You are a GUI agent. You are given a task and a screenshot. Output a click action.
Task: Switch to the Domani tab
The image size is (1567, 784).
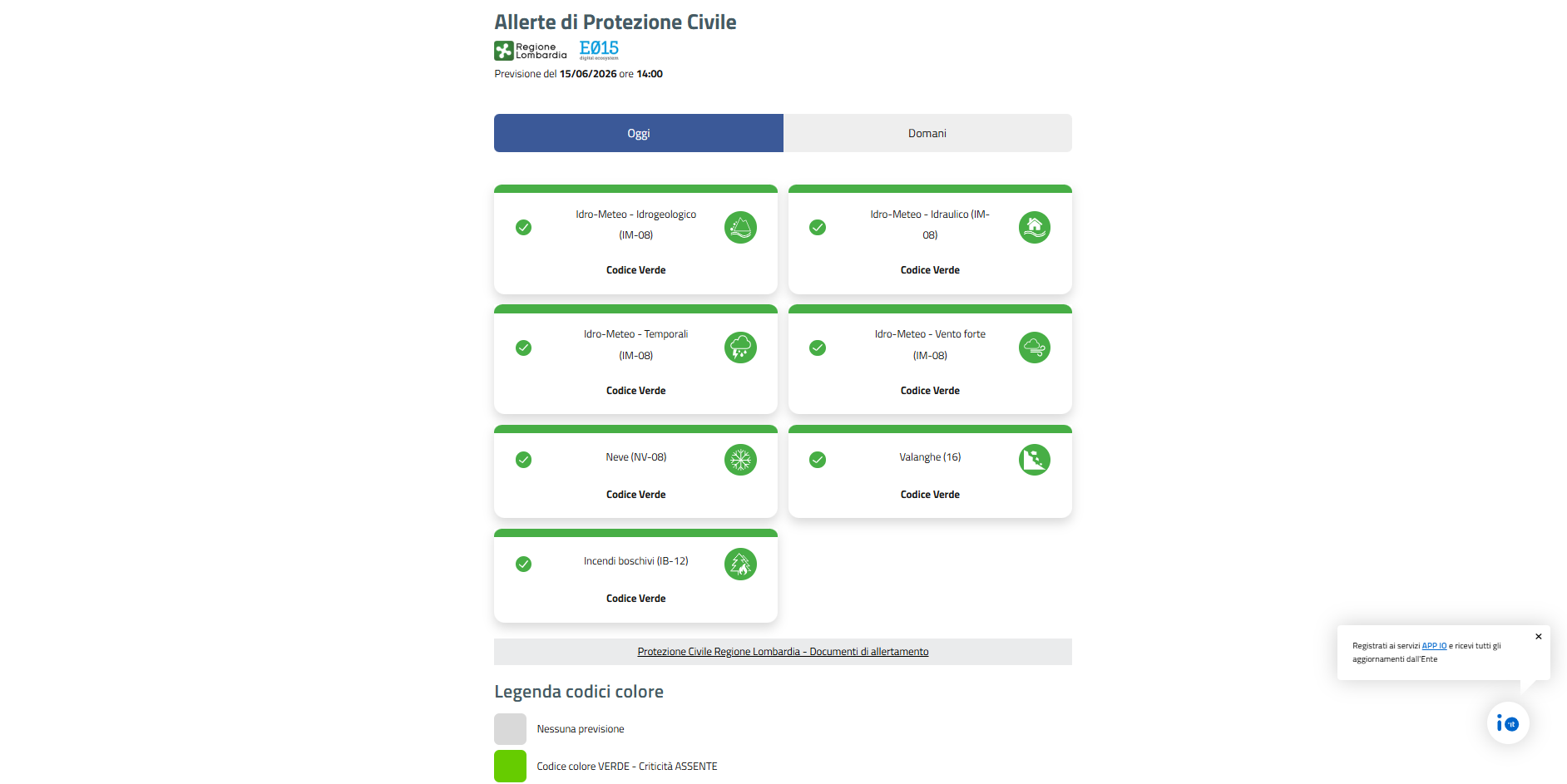point(927,133)
